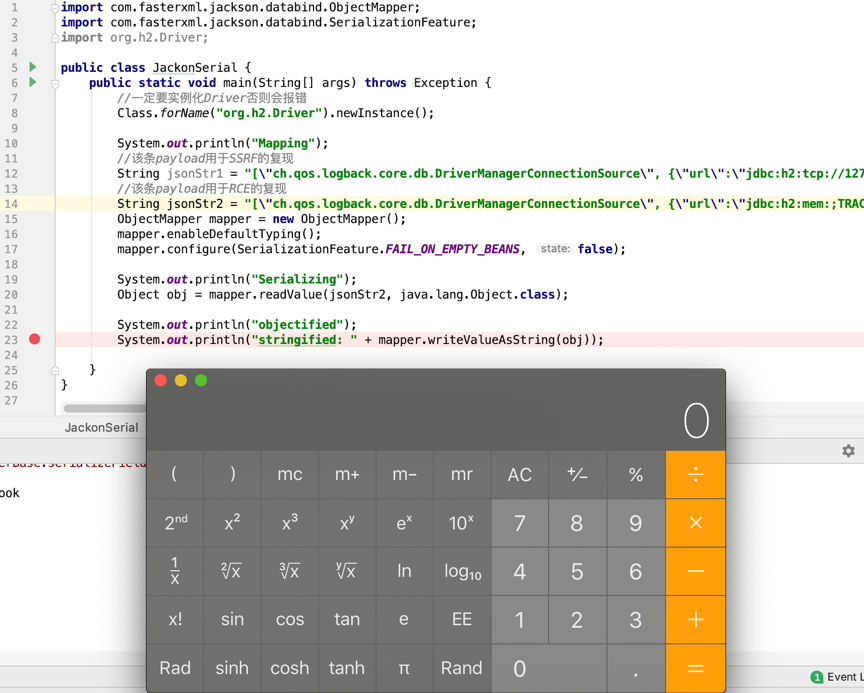864x693 pixels.
Task: Click the y-th root key
Action: click(x=347, y=571)
